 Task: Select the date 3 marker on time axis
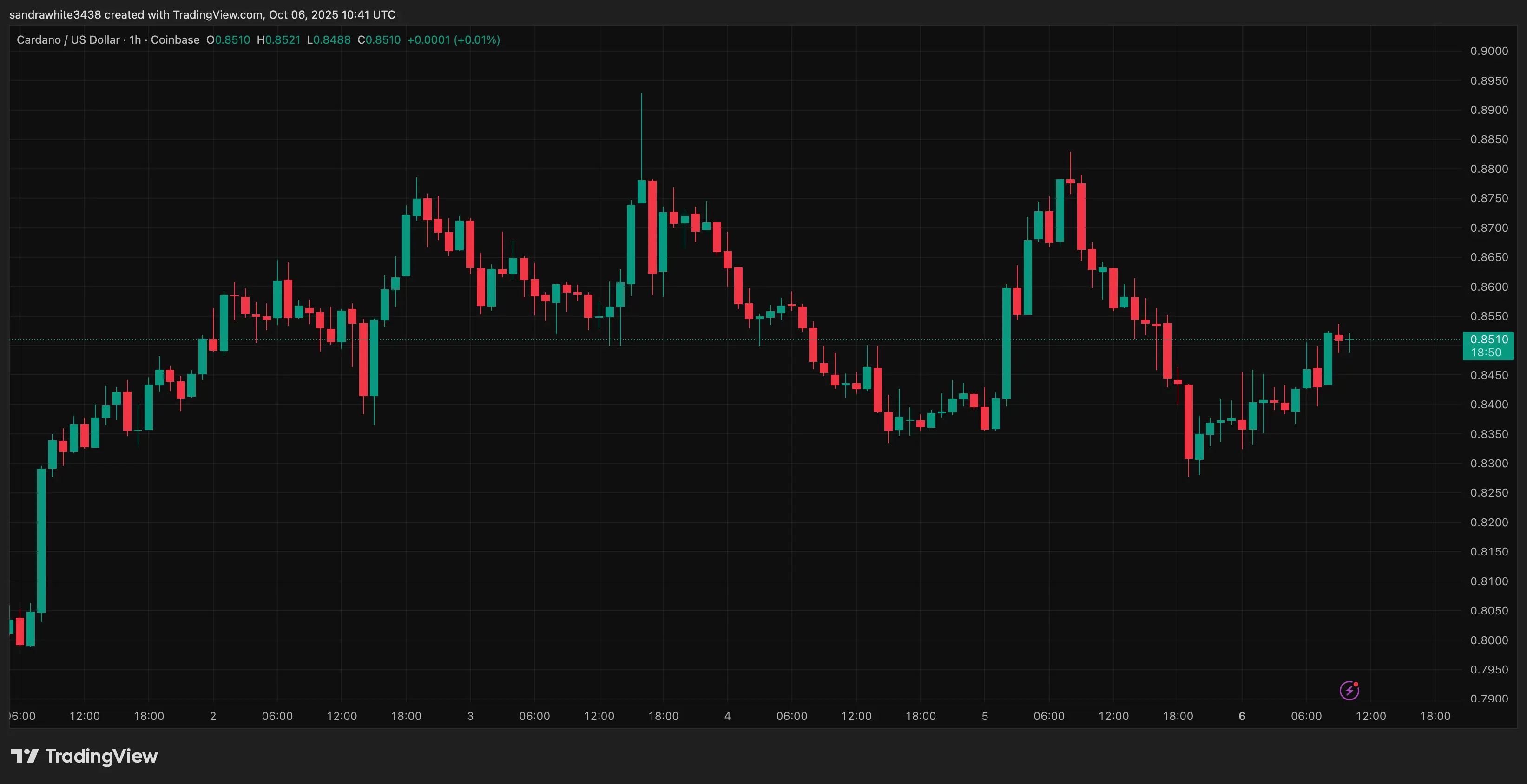[x=470, y=716]
